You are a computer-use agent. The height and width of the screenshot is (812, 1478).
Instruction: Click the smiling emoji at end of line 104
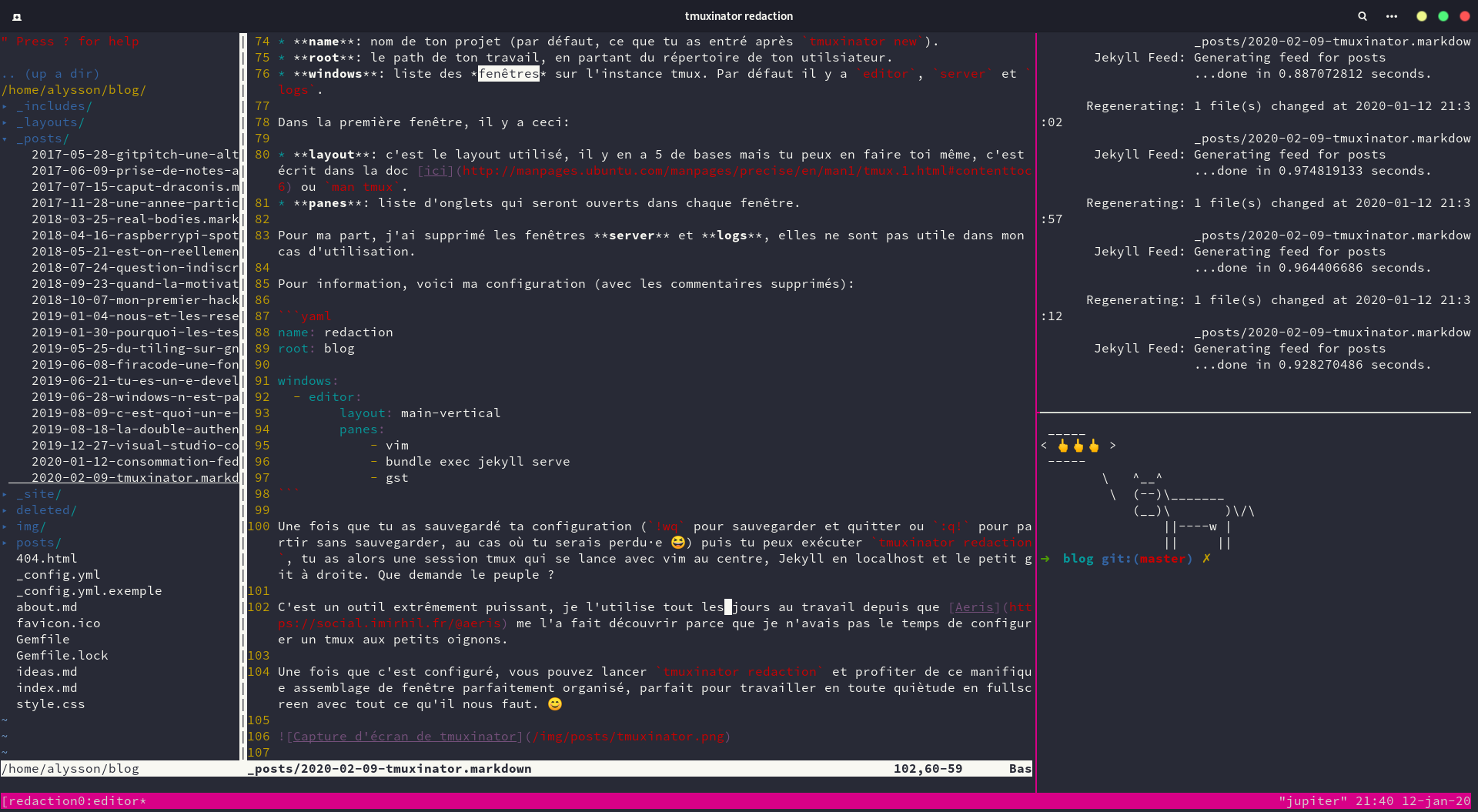pos(555,704)
